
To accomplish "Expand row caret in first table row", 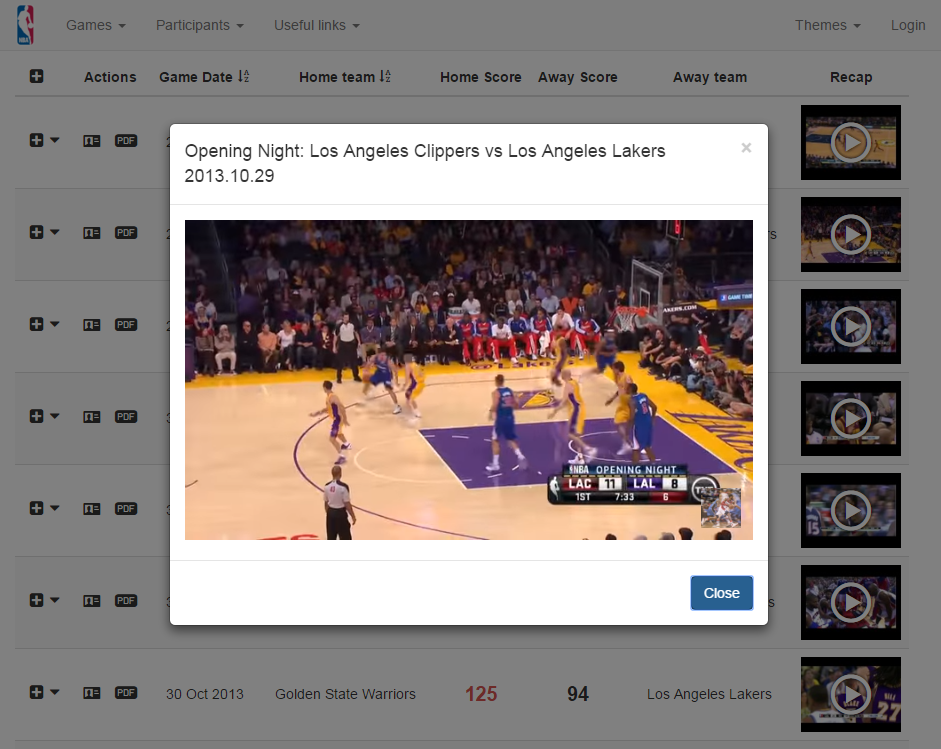I will click(55, 141).
